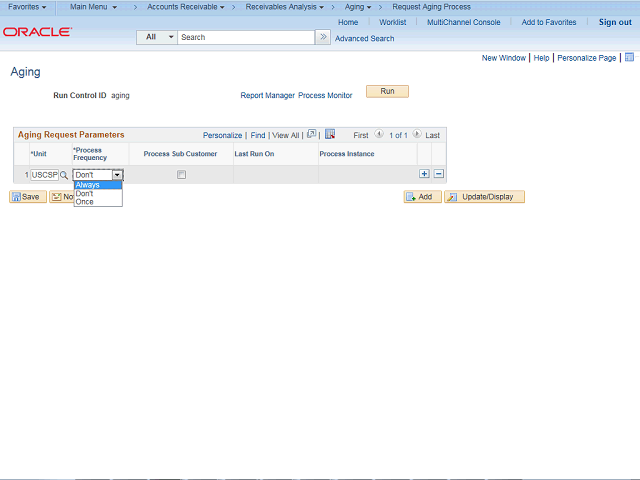Viewport: 640px width, 480px height.
Task: Expand the Favorites menu
Action: pyautogui.click(x=27, y=7)
